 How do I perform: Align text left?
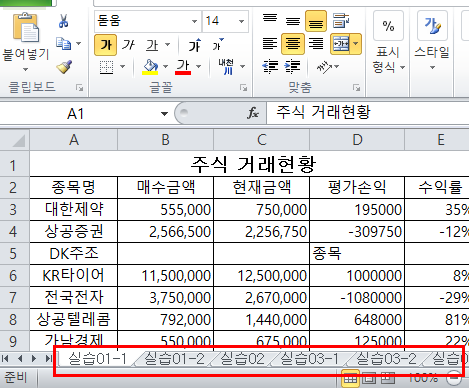(270, 43)
